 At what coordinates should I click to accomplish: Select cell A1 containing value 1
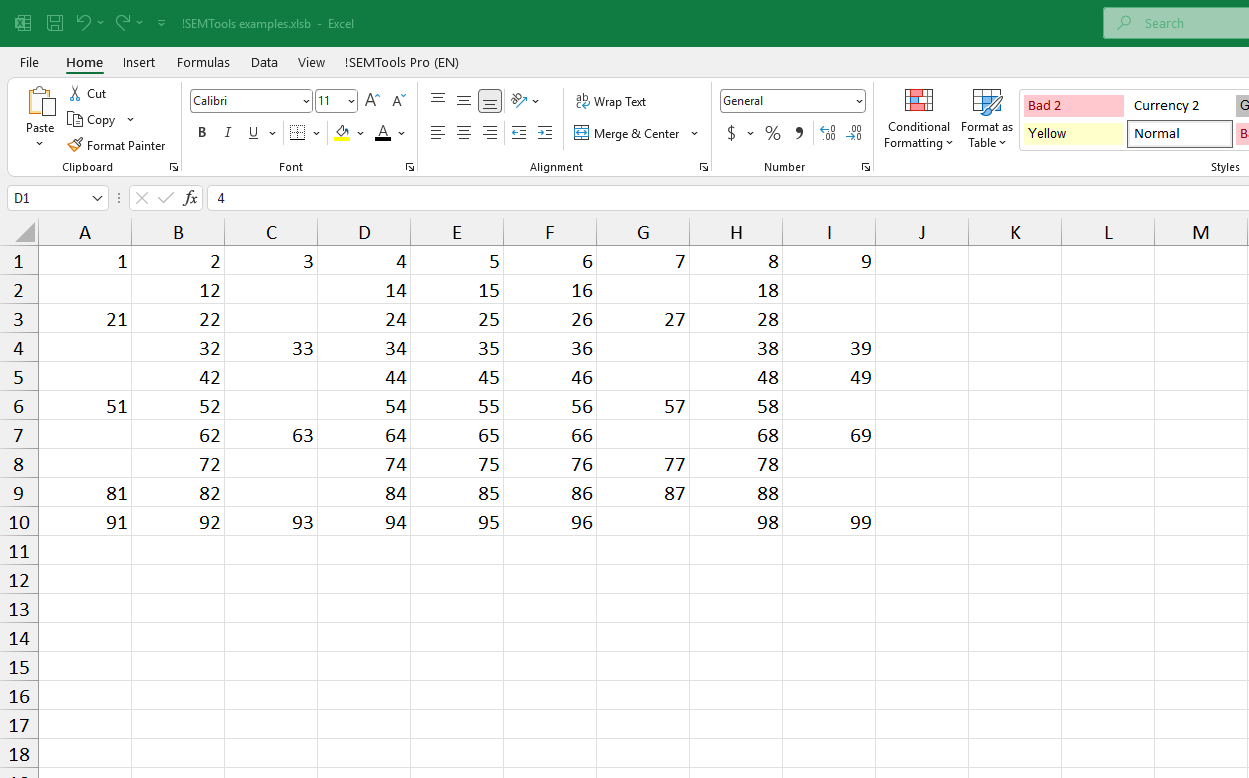tap(85, 261)
